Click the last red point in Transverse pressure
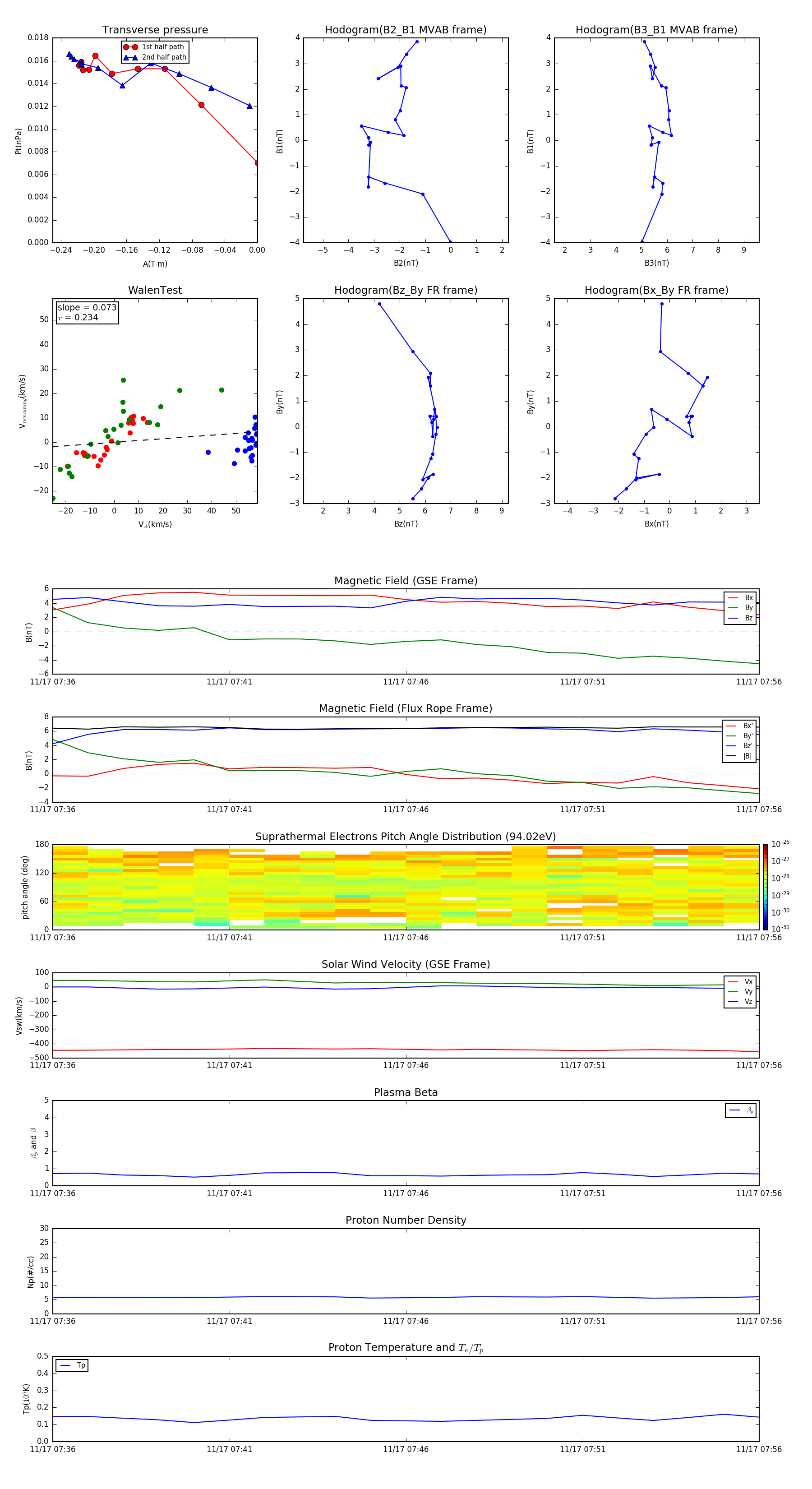Image resolution: width=812 pixels, height=1489 pixels. click(x=257, y=163)
